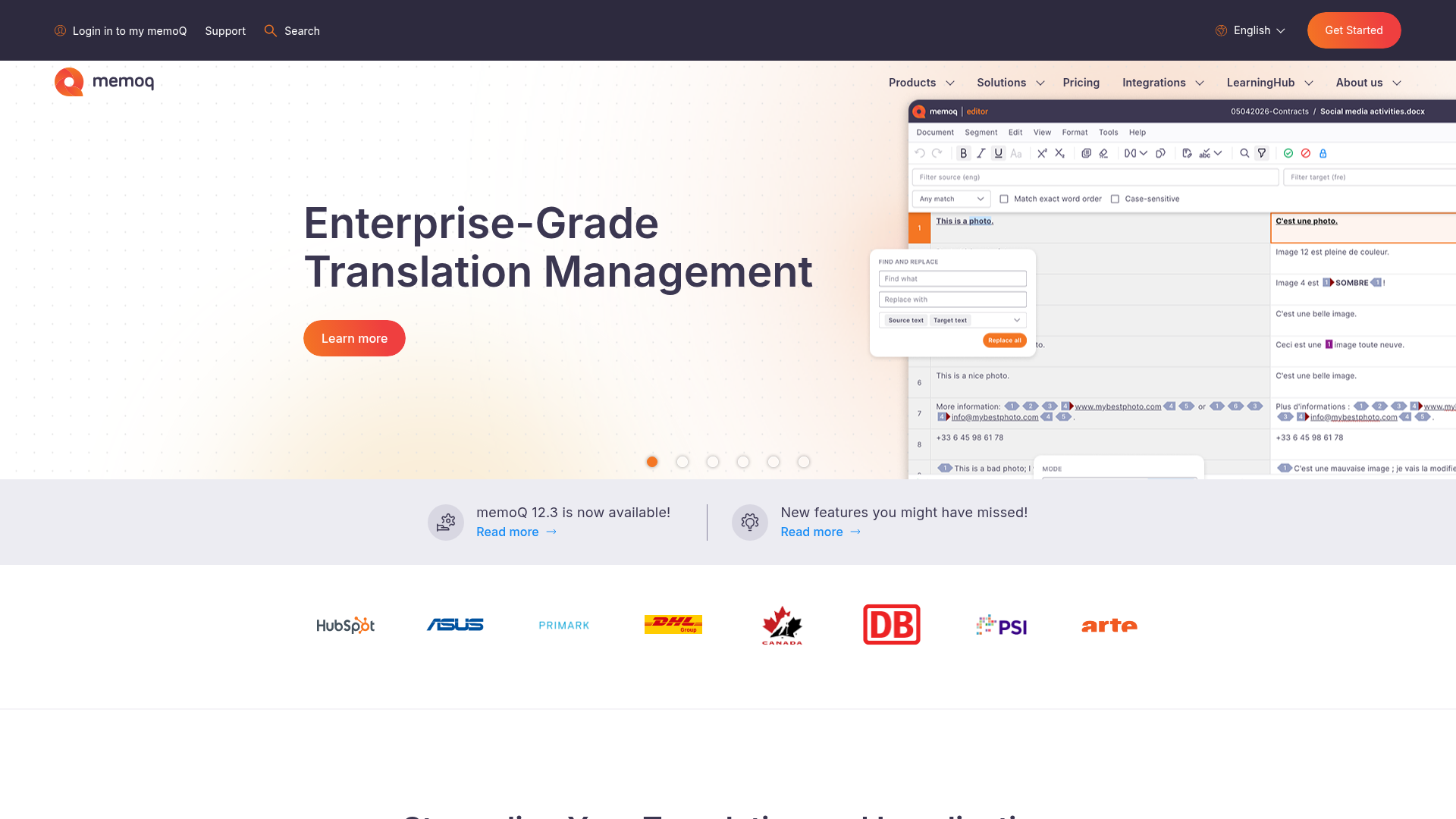Click the Support link

(x=225, y=30)
